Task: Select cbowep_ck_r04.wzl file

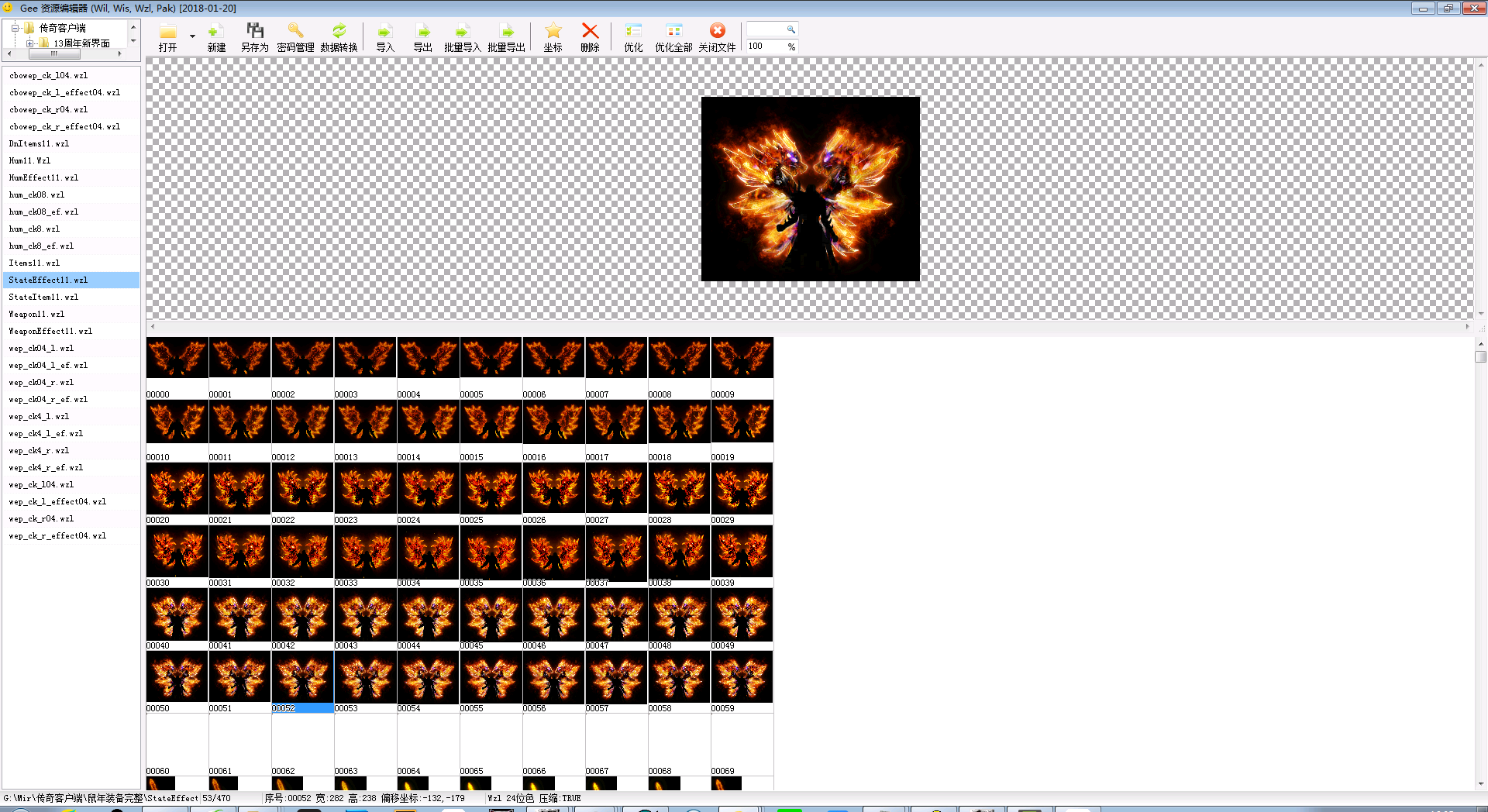Action: (x=71, y=110)
